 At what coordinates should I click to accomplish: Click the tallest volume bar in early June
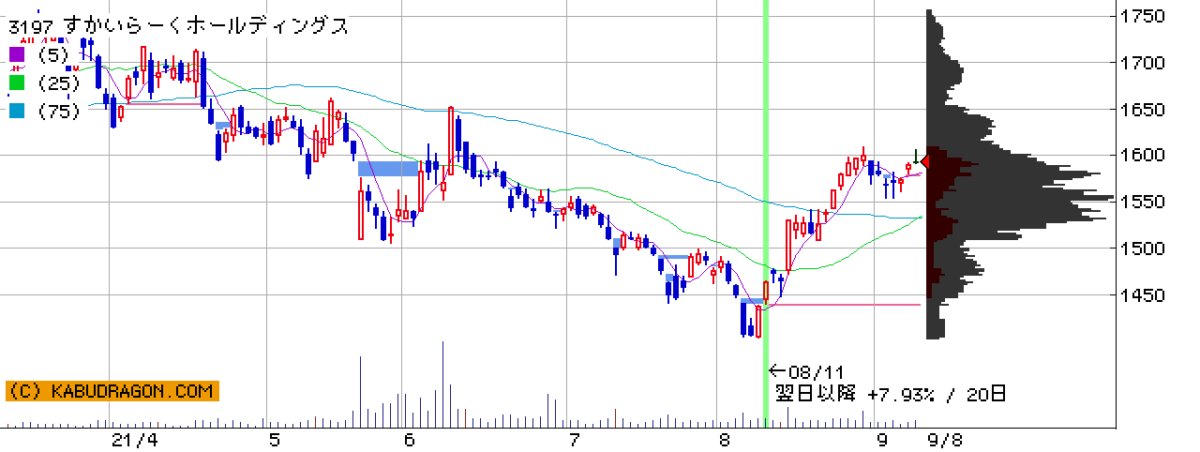442,385
